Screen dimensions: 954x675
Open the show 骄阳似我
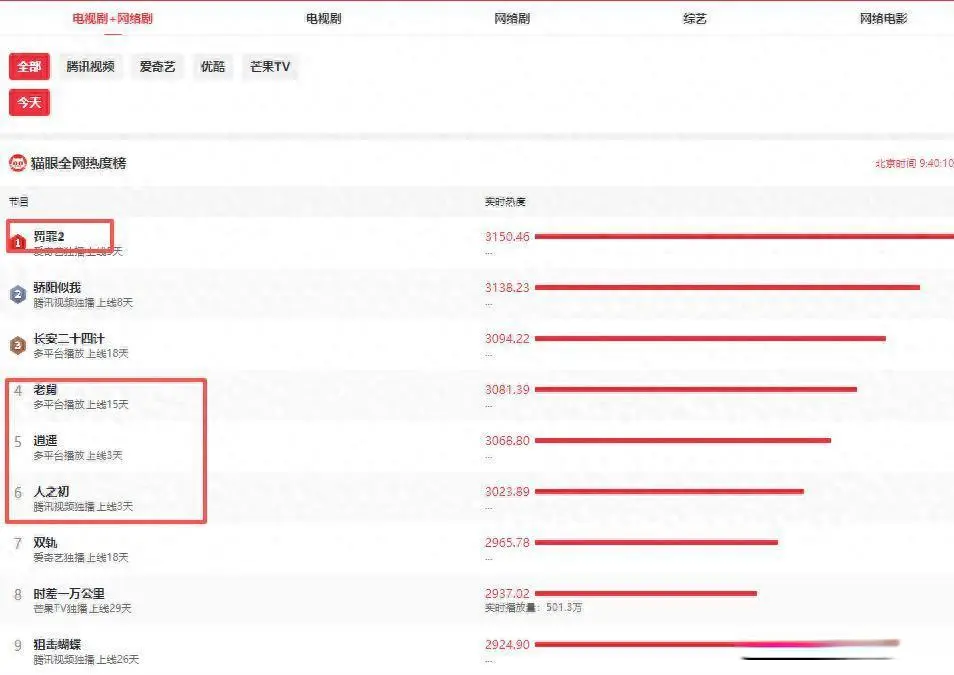[x=57, y=287]
